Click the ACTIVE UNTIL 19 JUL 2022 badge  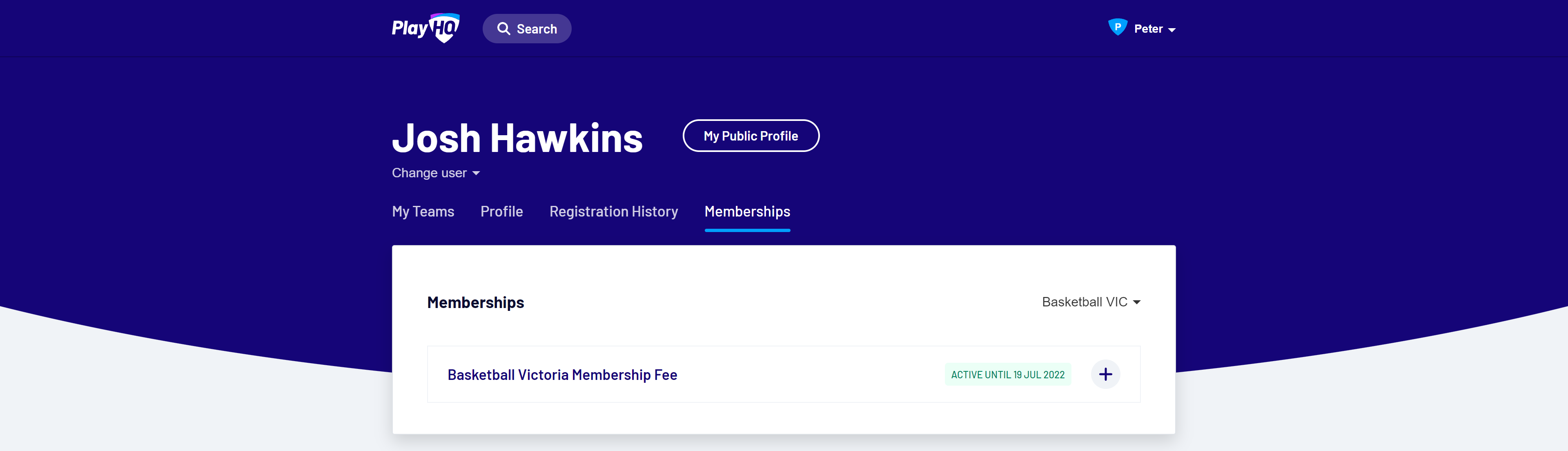point(1007,374)
